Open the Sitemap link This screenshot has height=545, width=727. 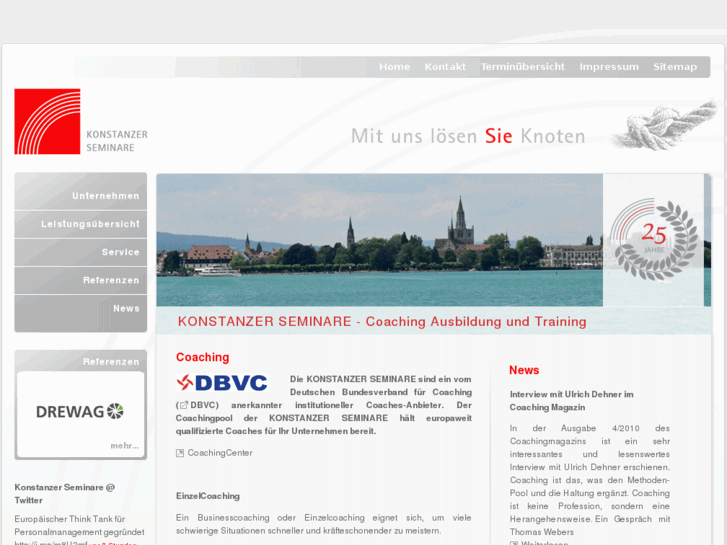point(675,67)
